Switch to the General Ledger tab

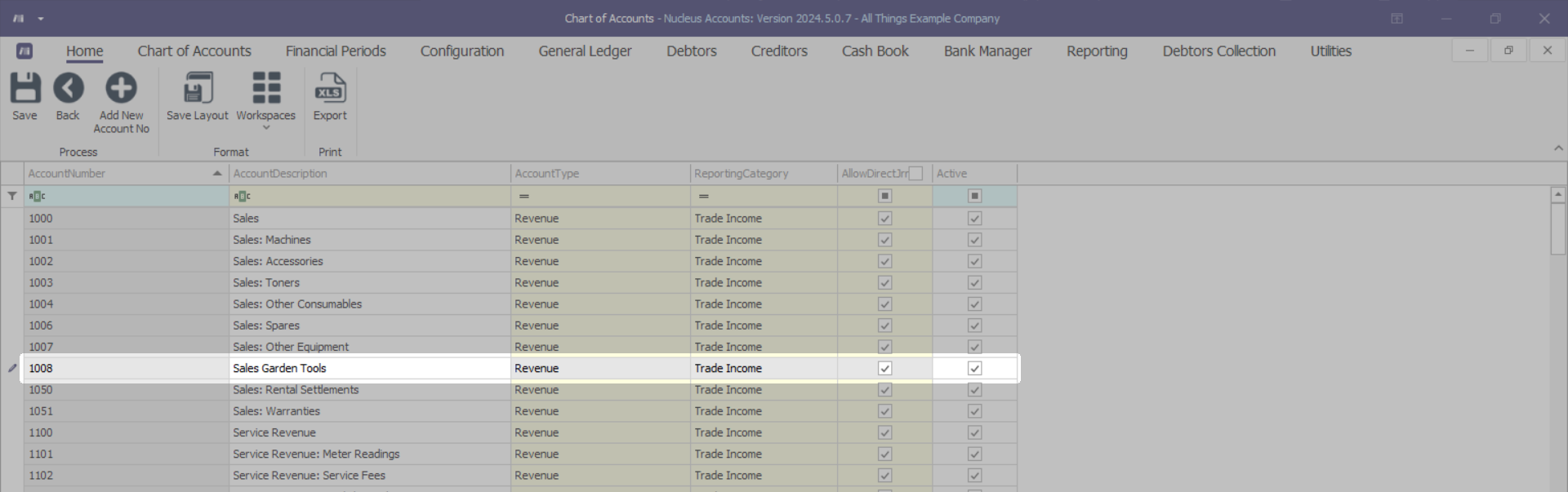point(585,51)
